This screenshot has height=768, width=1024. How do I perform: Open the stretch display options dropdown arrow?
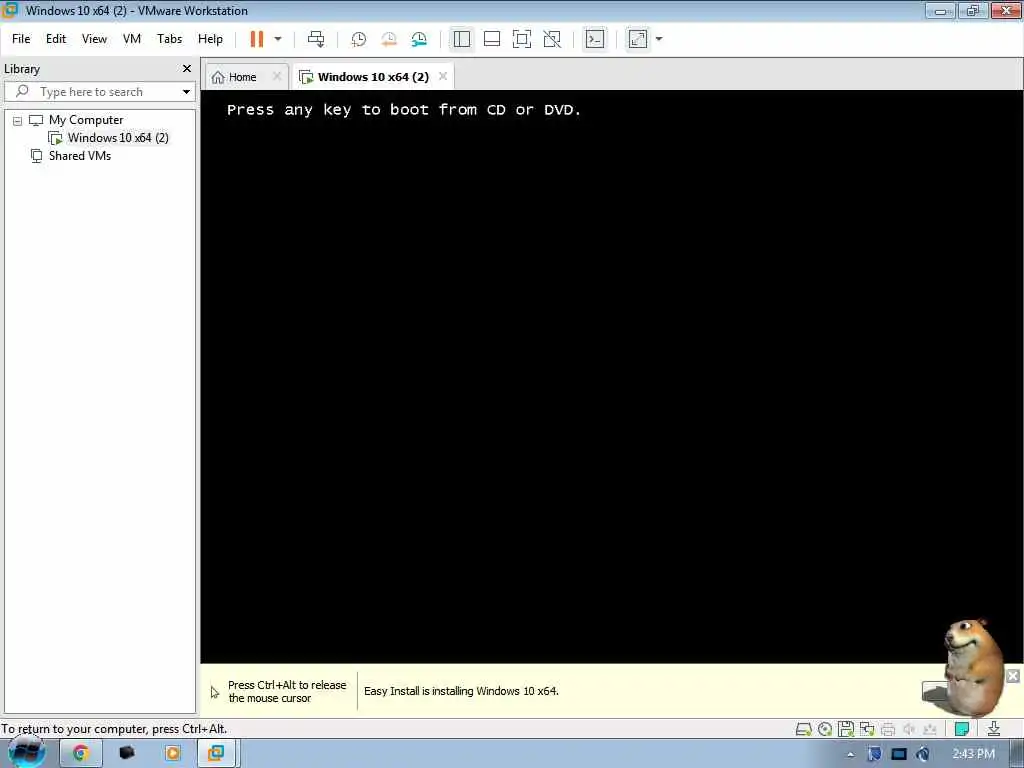click(x=659, y=39)
